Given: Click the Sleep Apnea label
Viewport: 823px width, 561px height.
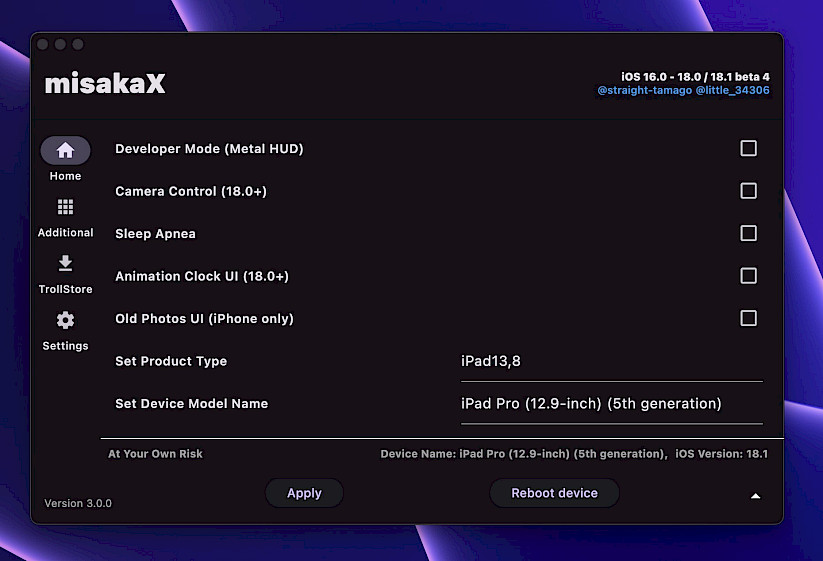Looking at the screenshot, I should (155, 234).
